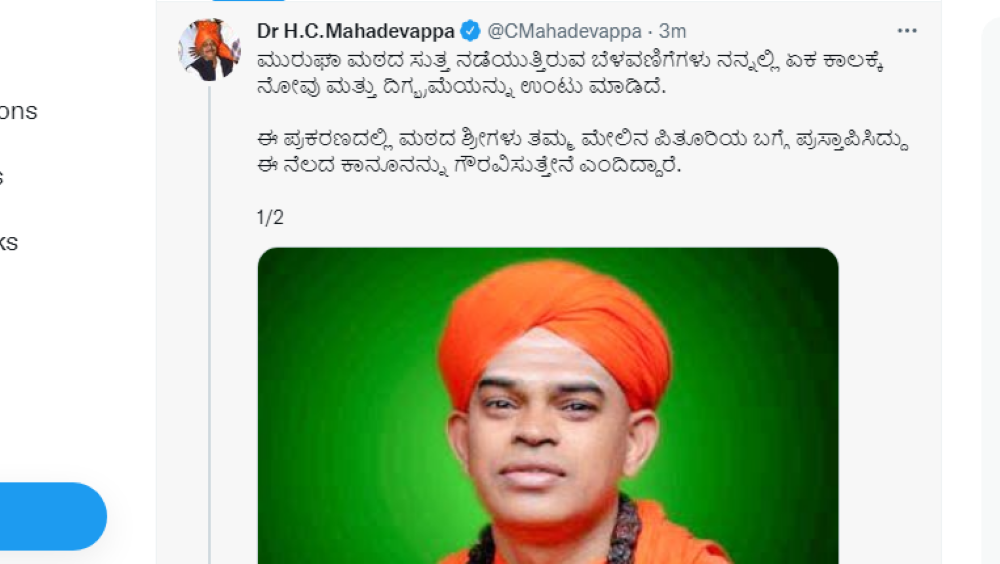Screen dimensions: 1000x564
Task: Open Dr H.C.Mahadevappa's profile avatar
Action: click(209, 50)
